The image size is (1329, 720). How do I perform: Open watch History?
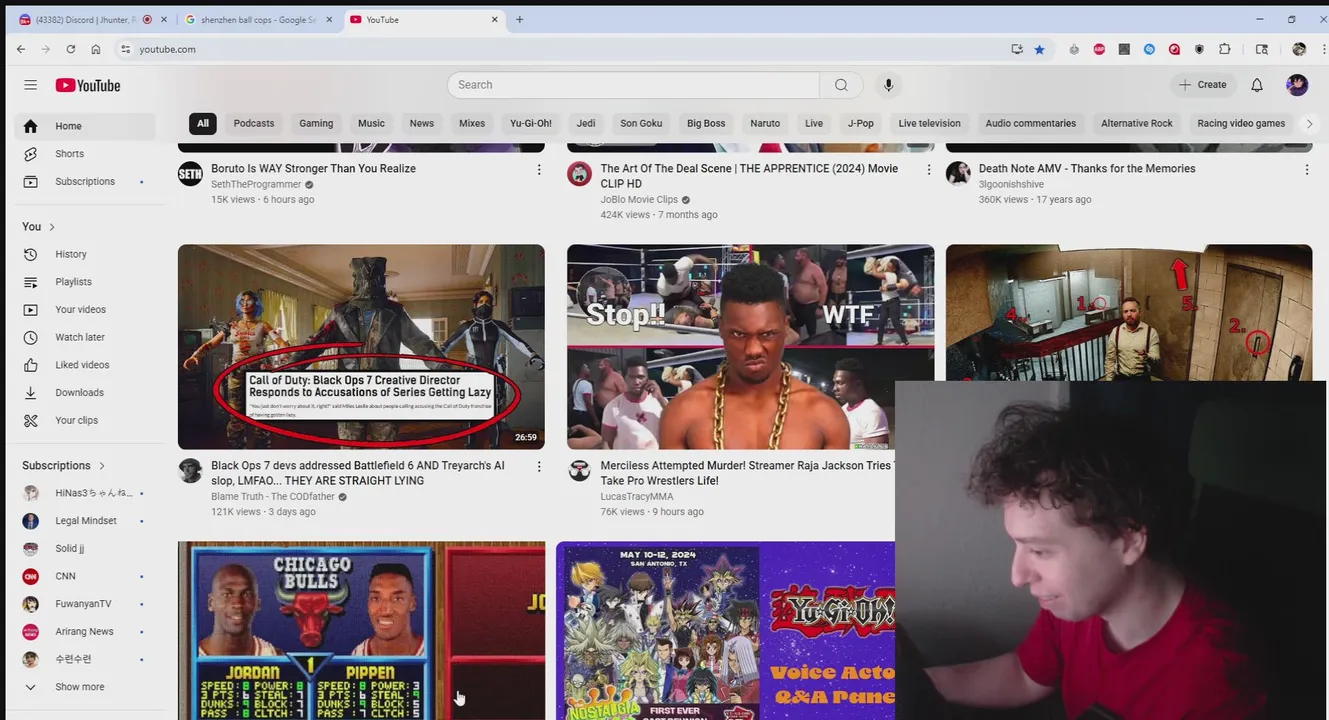[85, 254]
